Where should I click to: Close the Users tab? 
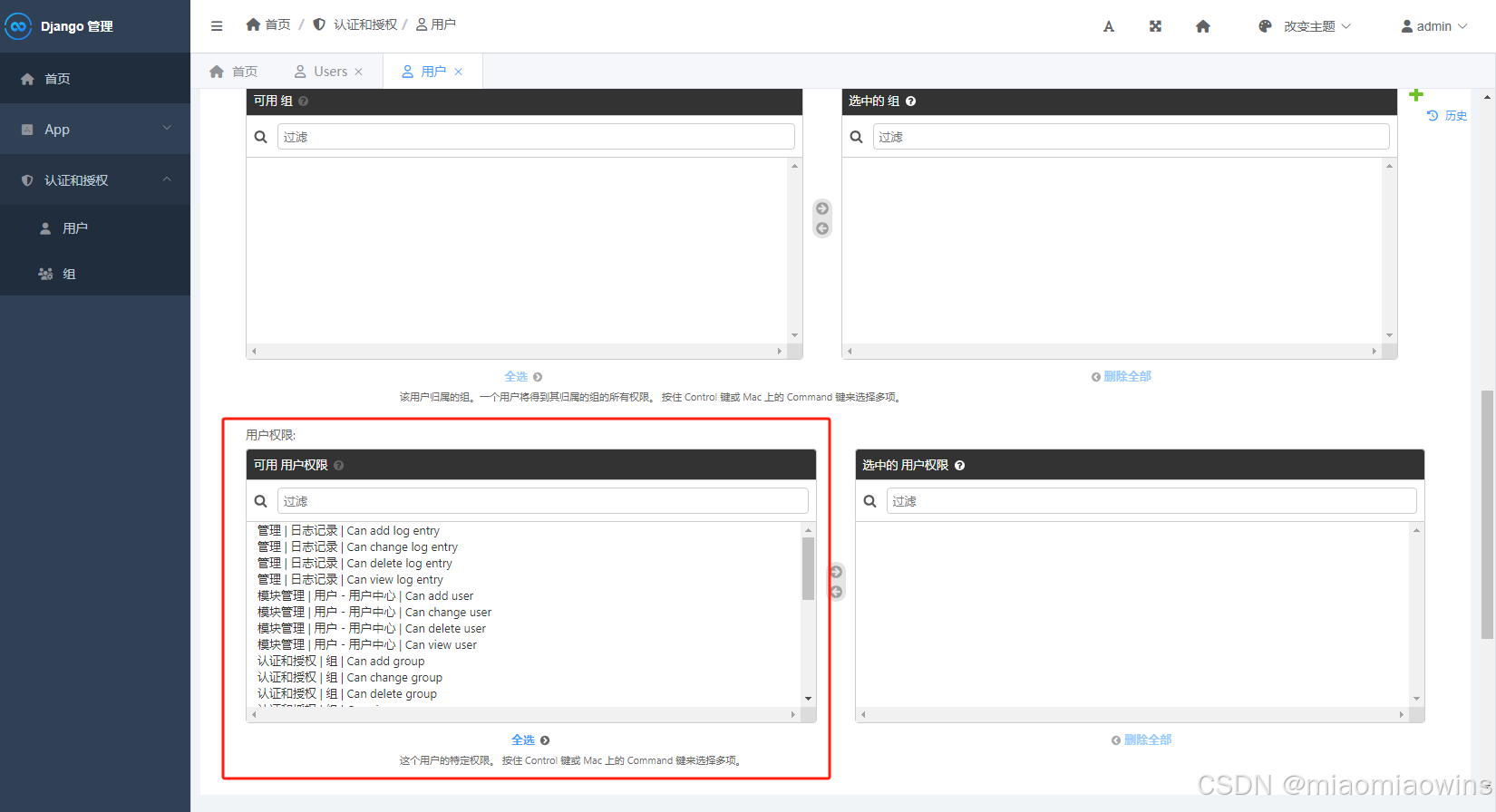[359, 72]
